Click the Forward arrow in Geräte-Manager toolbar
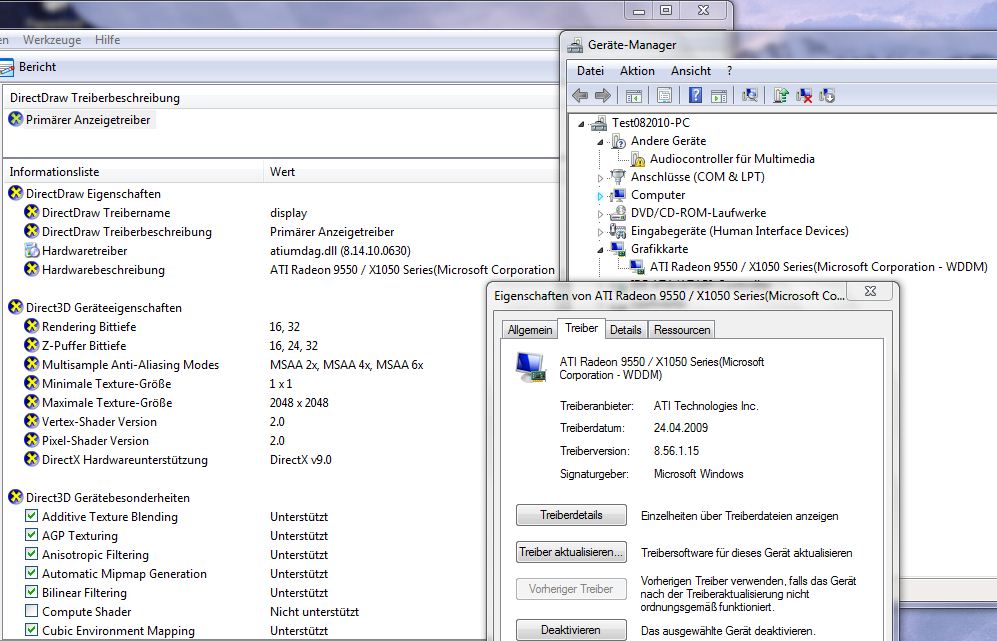This screenshot has width=997, height=641. tap(603, 95)
